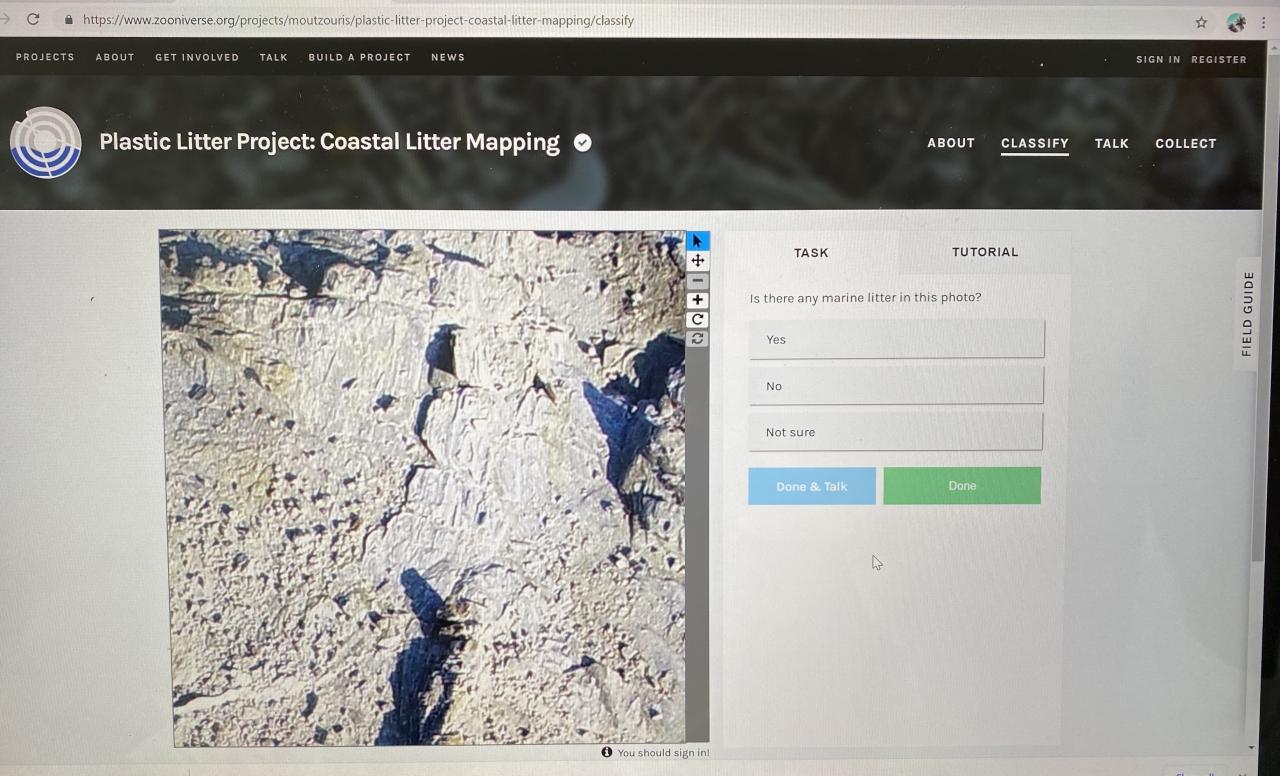Zoom in on the subject image
The width and height of the screenshot is (1280, 776).
(698, 300)
